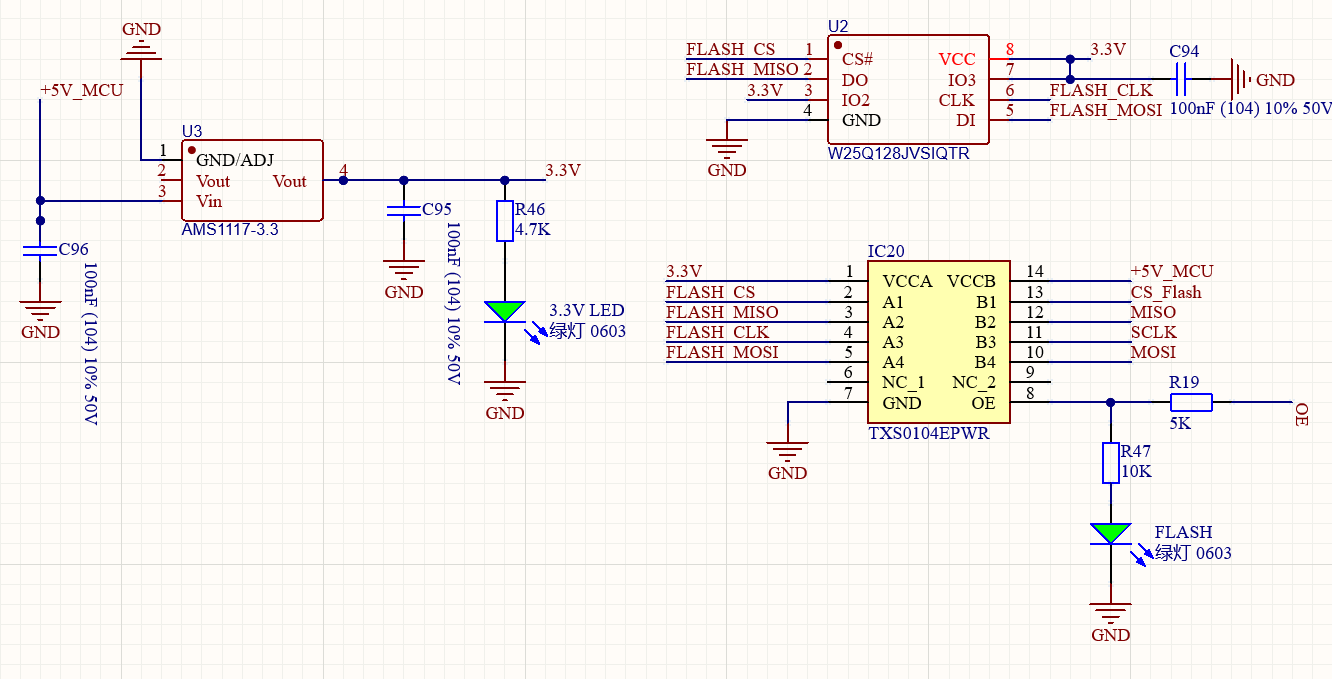Click the U2 designator label

click(838, 28)
